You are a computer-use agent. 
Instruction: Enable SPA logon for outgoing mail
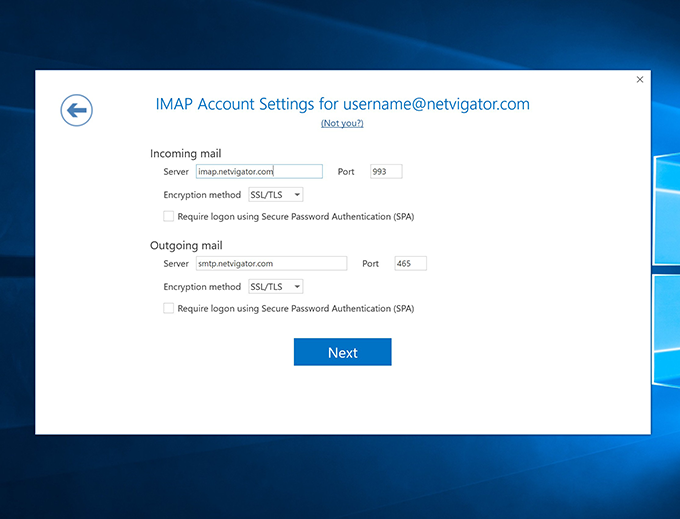(168, 308)
